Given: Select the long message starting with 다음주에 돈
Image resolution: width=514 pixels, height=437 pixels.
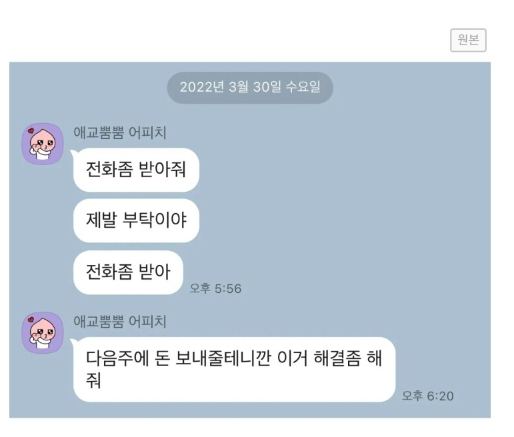Looking at the screenshot, I should tap(234, 369).
